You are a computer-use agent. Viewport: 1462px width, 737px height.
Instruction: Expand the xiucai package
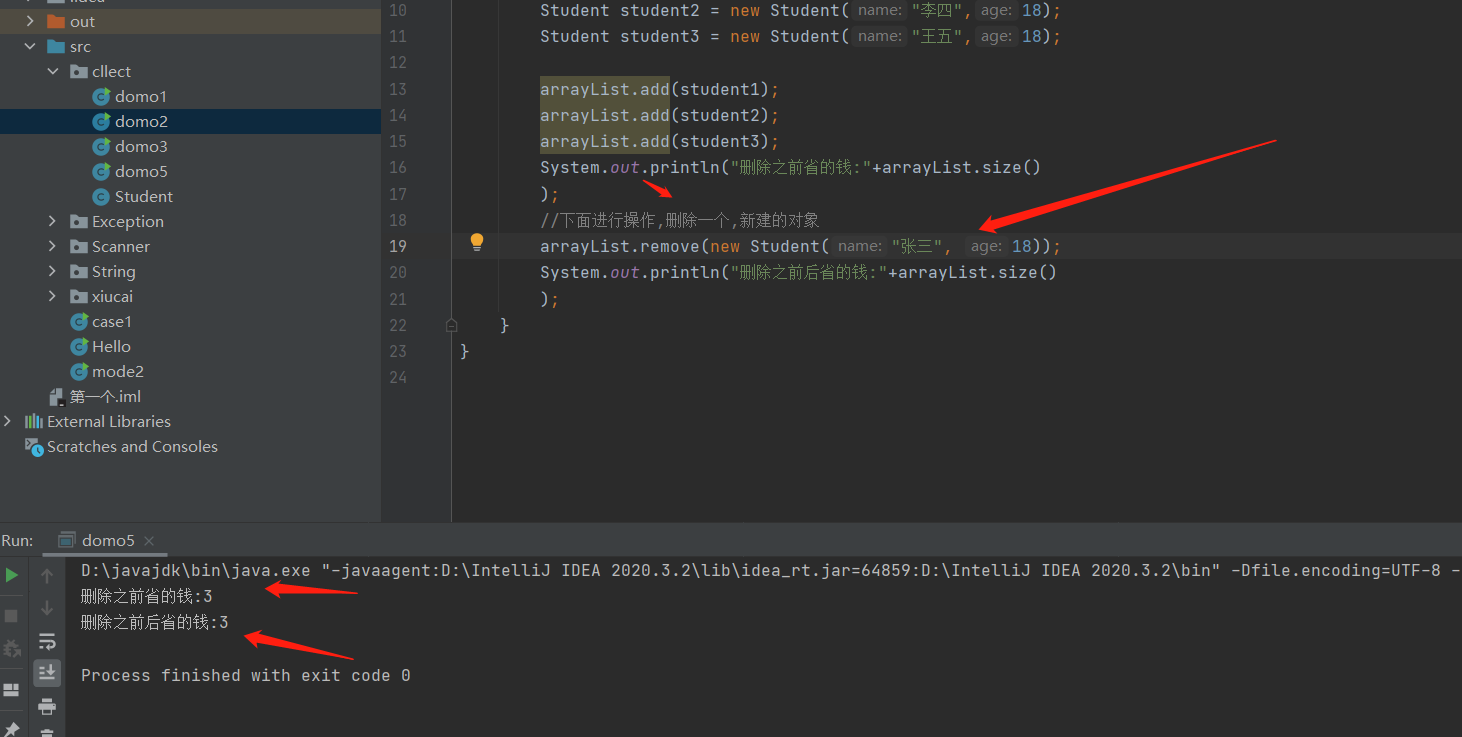[x=52, y=296]
